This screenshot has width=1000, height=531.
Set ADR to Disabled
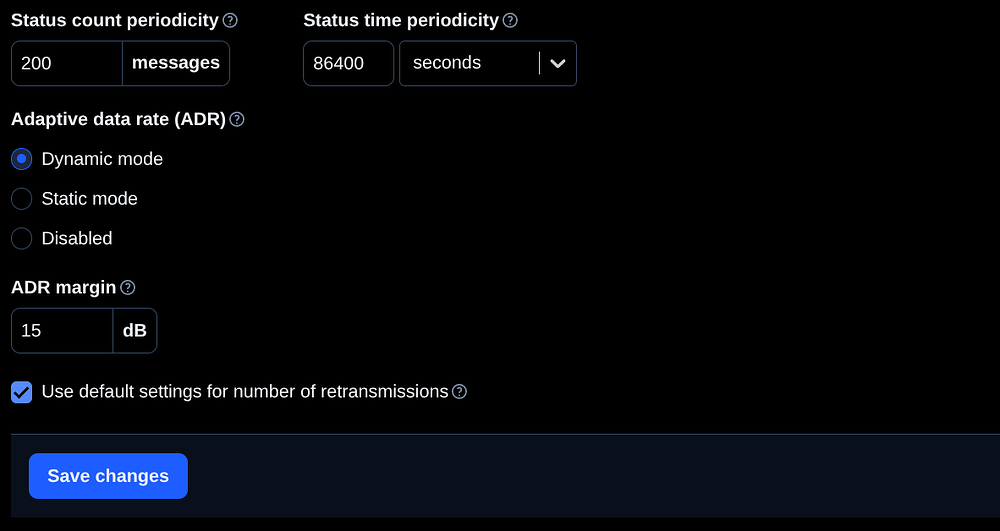click(x=22, y=238)
